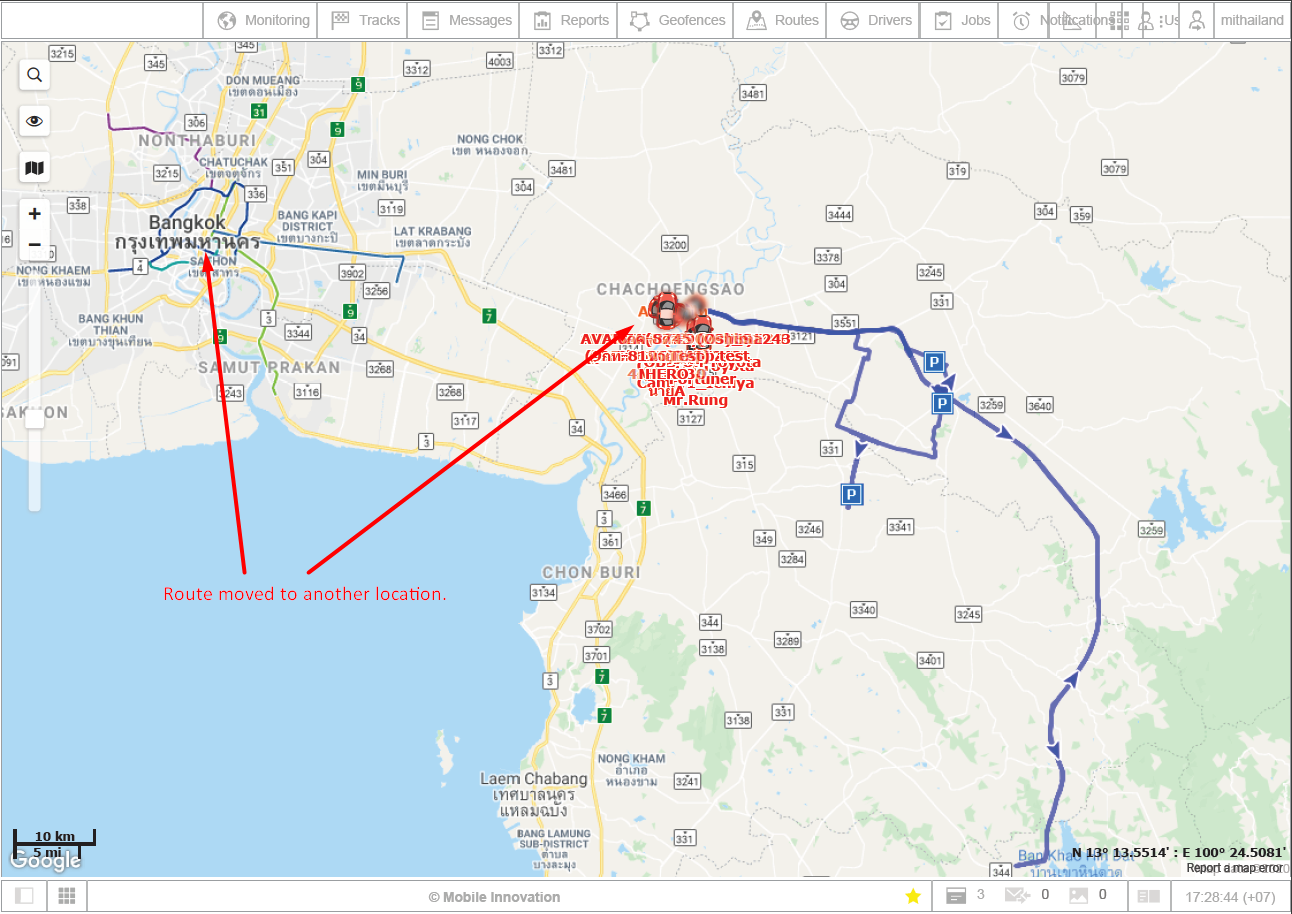Zoom in with the plus button

click(34, 214)
